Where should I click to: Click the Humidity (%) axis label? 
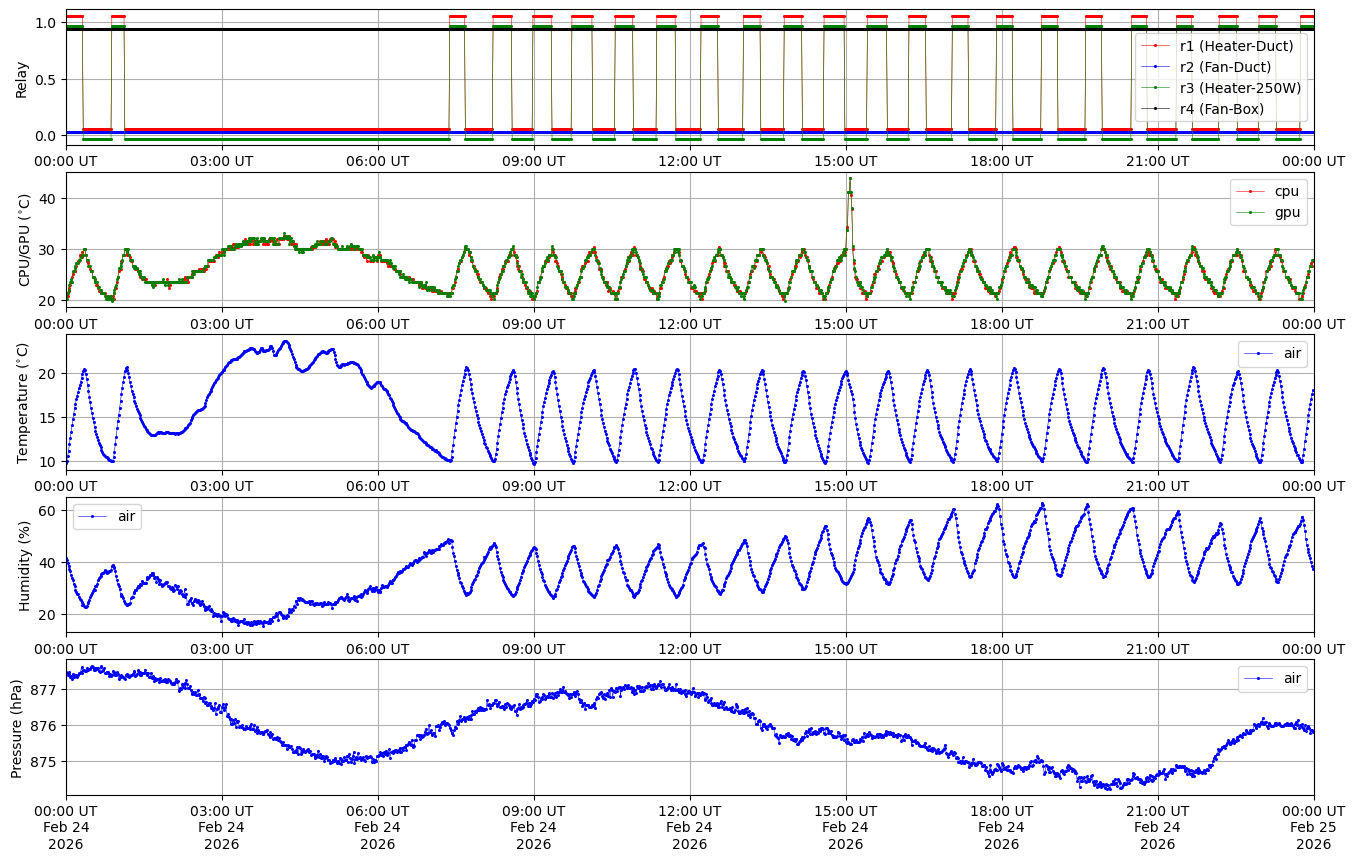point(24,565)
